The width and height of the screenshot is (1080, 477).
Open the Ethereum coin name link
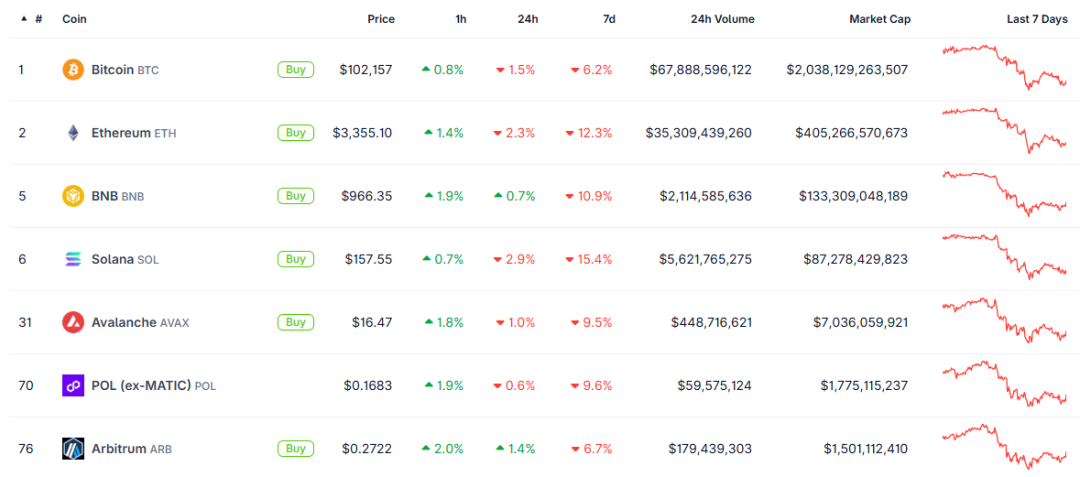click(x=121, y=133)
